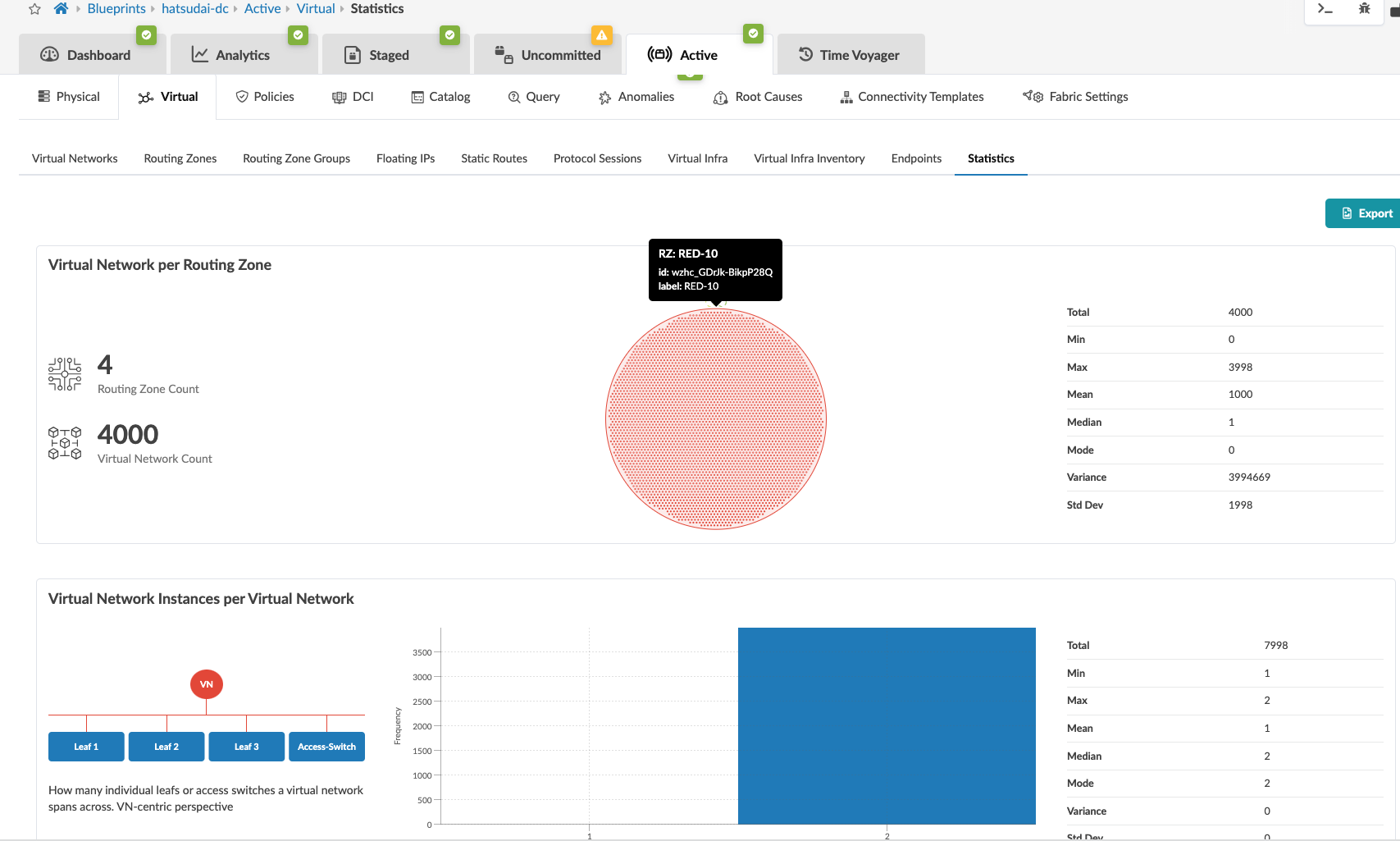The image size is (1400, 841).
Task: Click the Routing Zone Count icon
Action: [65, 374]
